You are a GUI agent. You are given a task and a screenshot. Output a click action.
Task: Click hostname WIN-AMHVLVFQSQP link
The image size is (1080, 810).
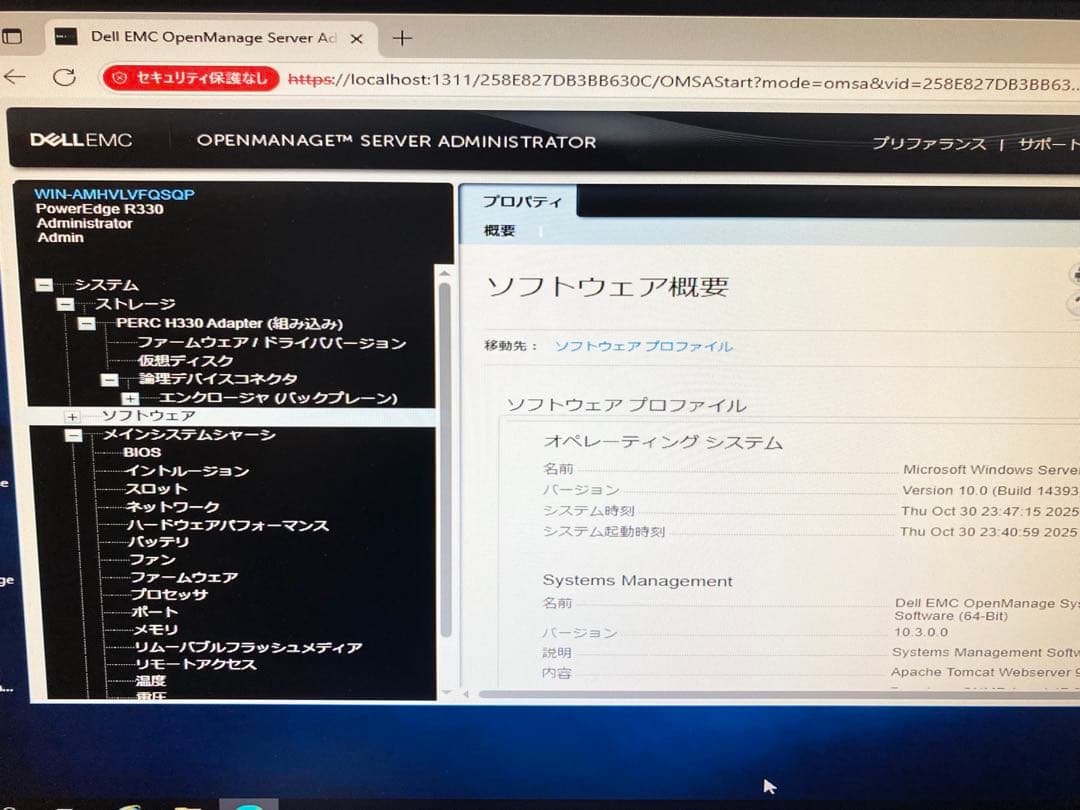[x=114, y=195]
